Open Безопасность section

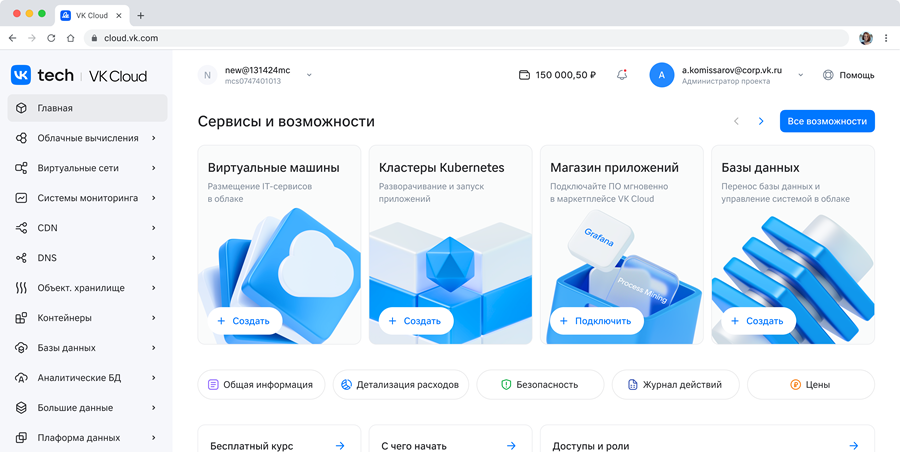[x=540, y=385]
